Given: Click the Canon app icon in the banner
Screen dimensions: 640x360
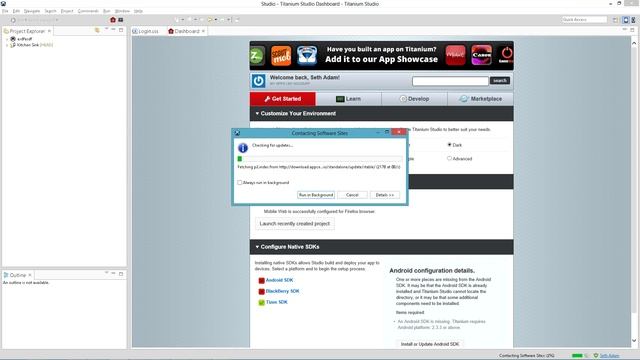Looking at the screenshot, I should (482, 56).
